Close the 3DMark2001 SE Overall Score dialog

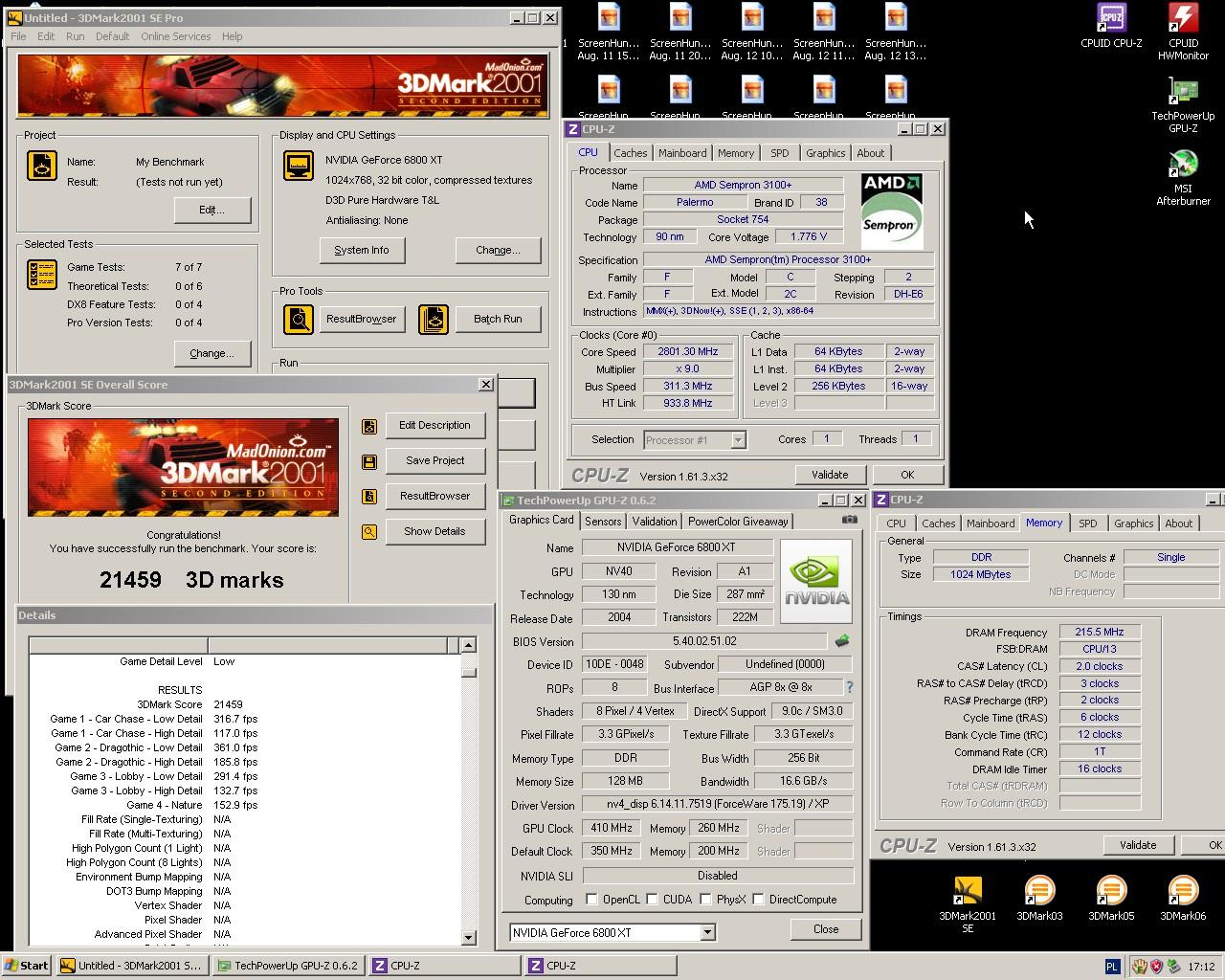click(485, 384)
